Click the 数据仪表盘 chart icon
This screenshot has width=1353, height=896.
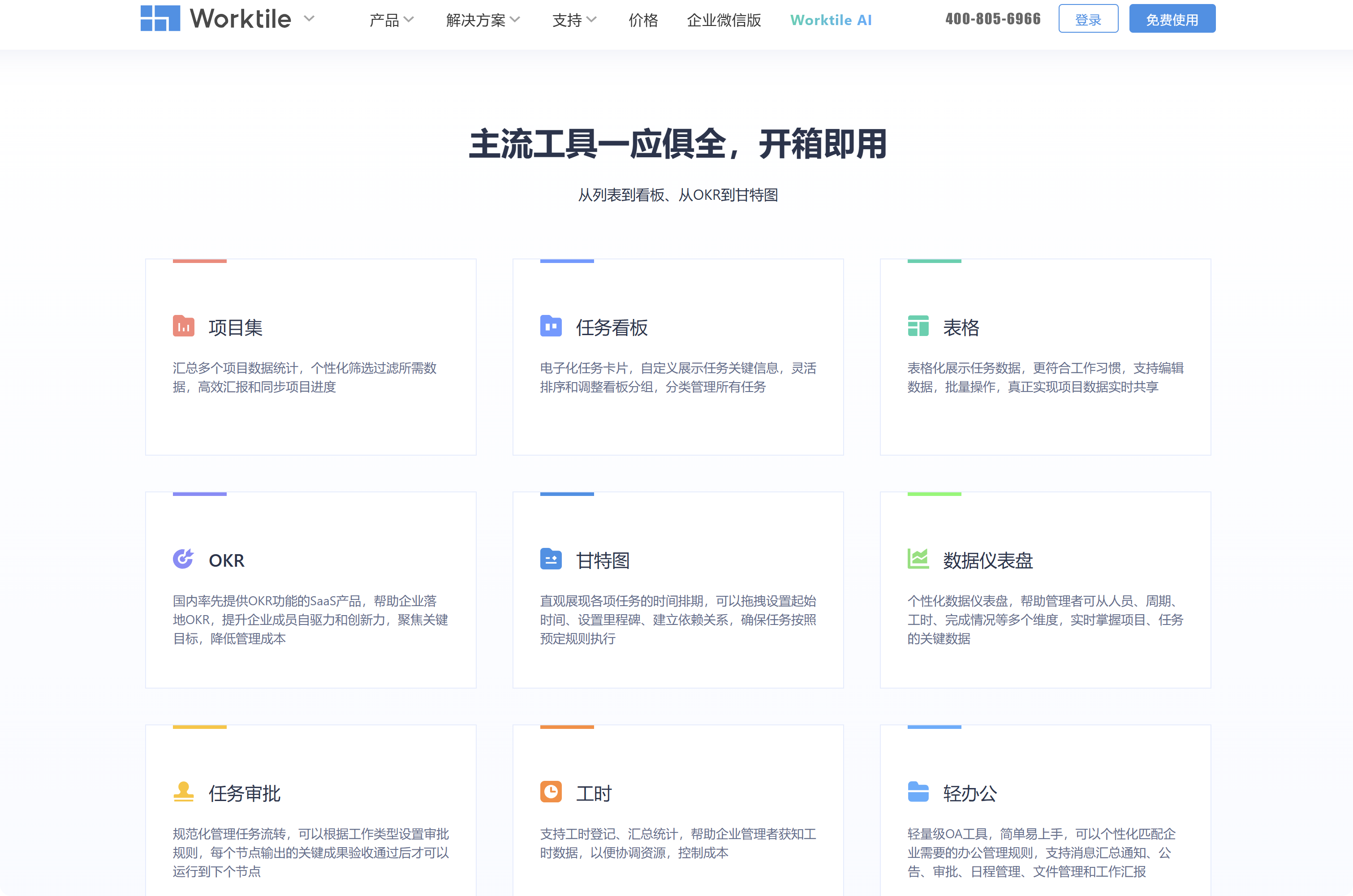[919, 559]
